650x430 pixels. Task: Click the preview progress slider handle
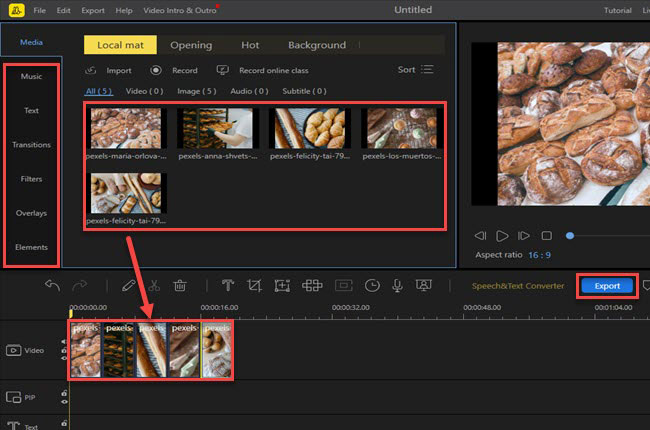pyautogui.click(x=570, y=236)
